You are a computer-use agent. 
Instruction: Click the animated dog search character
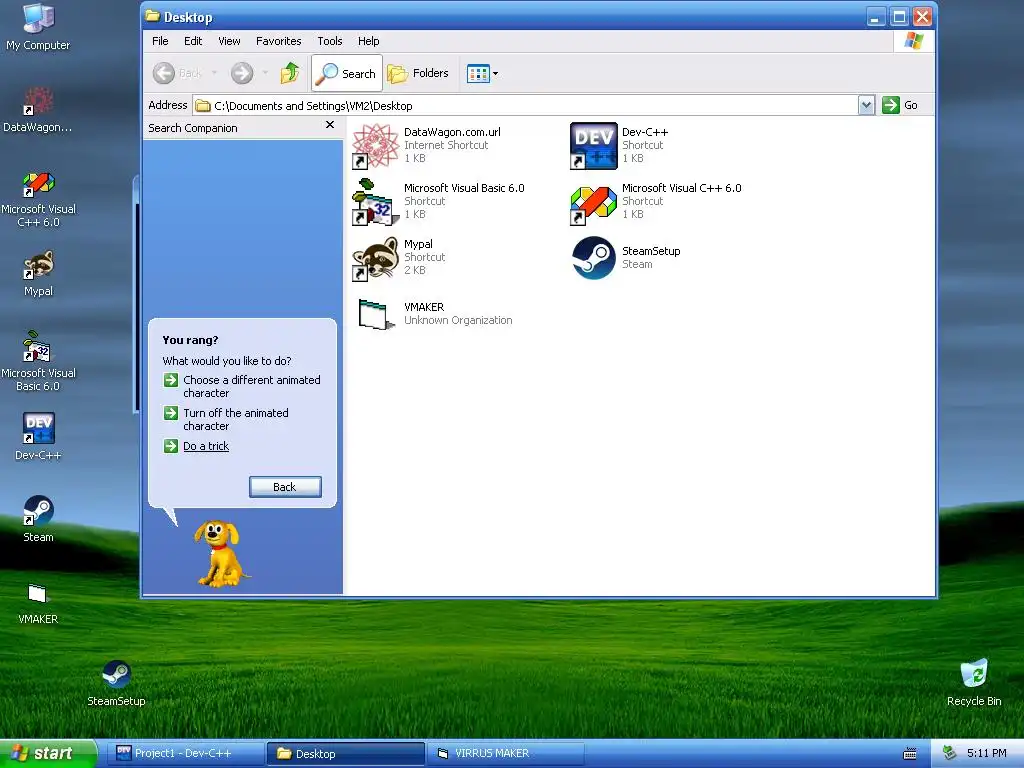pos(221,553)
